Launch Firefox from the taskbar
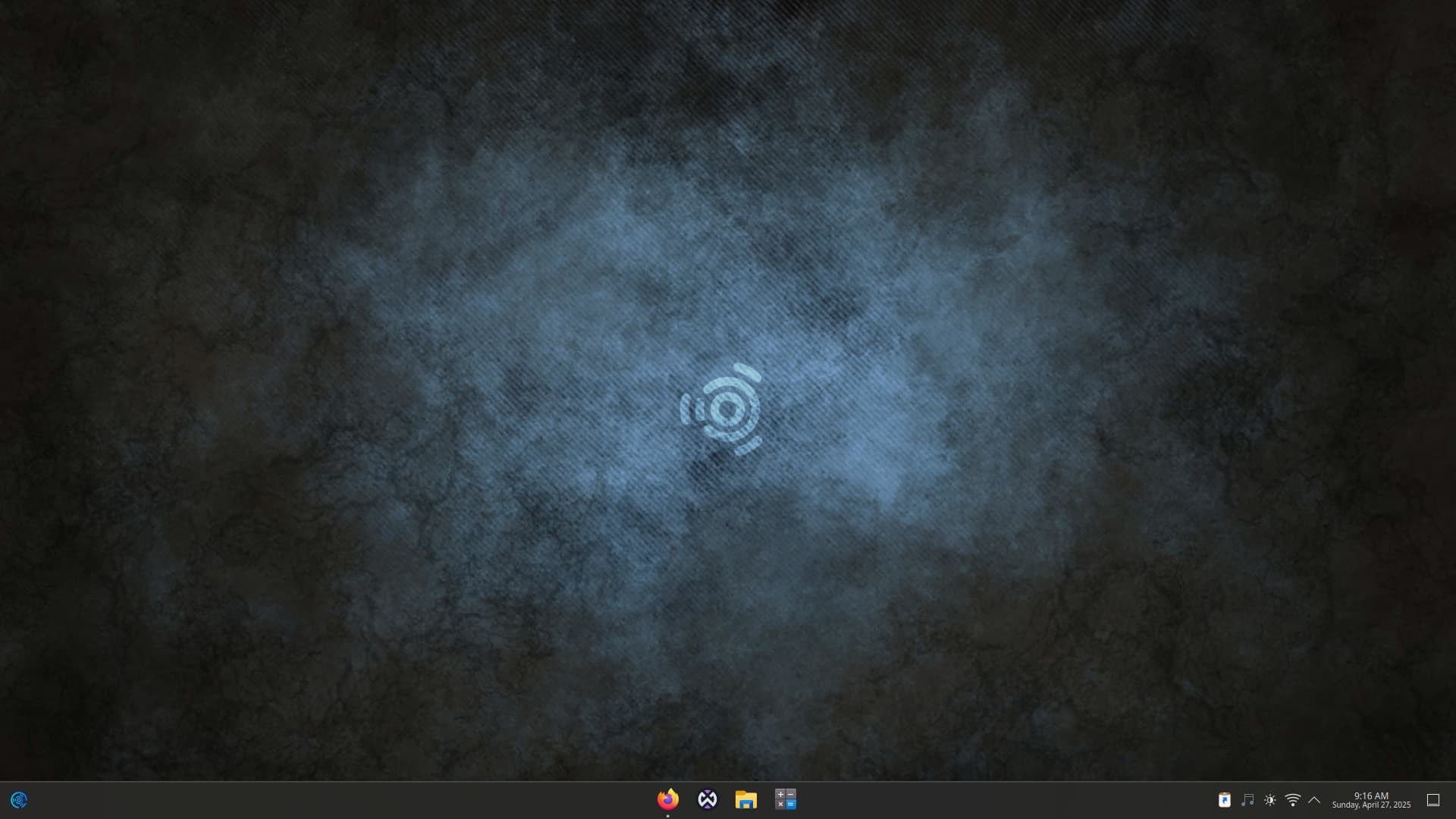Viewport: 1456px width, 819px height. (668, 799)
